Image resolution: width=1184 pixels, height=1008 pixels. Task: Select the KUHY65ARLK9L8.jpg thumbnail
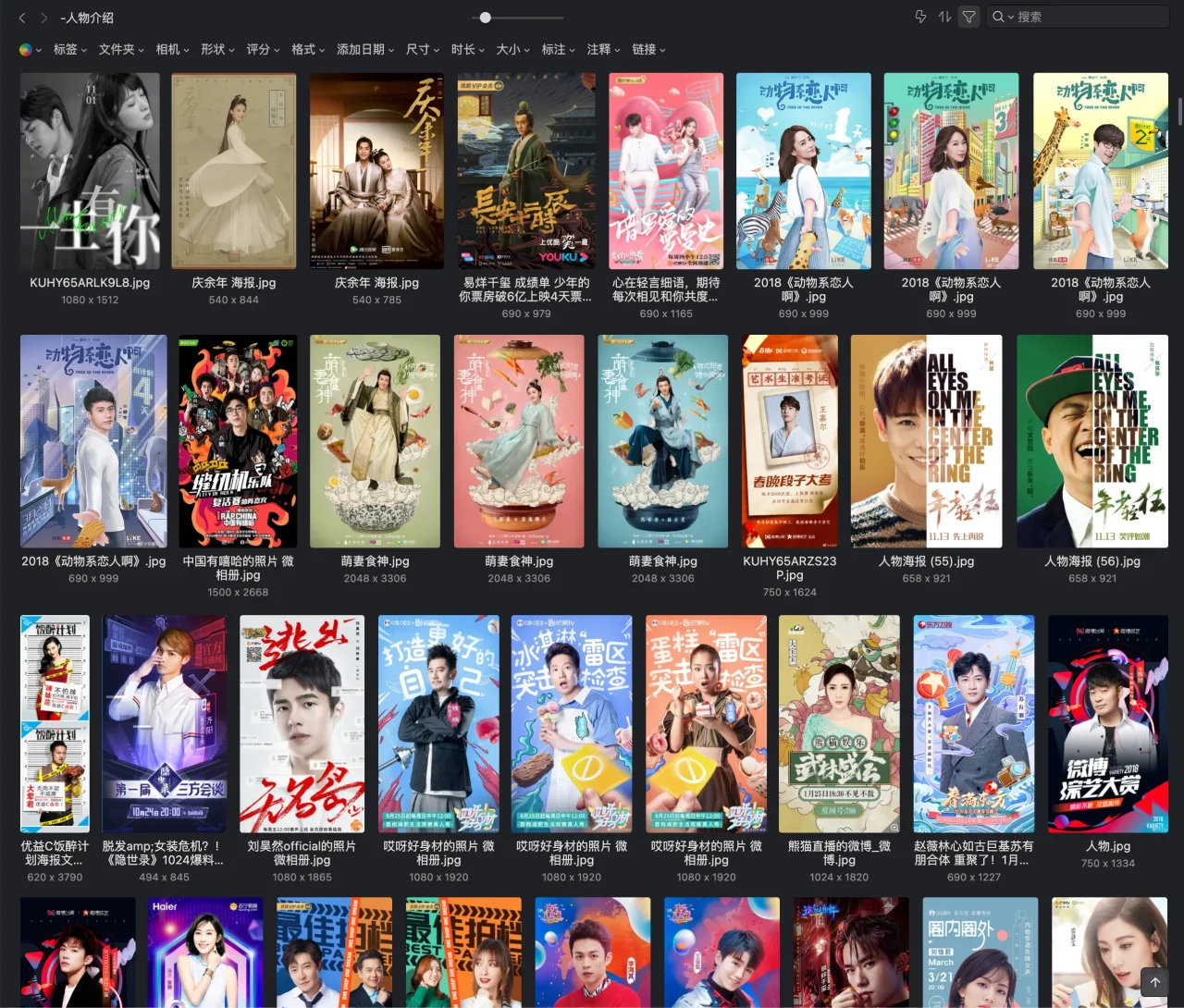pyautogui.click(x=90, y=172)
